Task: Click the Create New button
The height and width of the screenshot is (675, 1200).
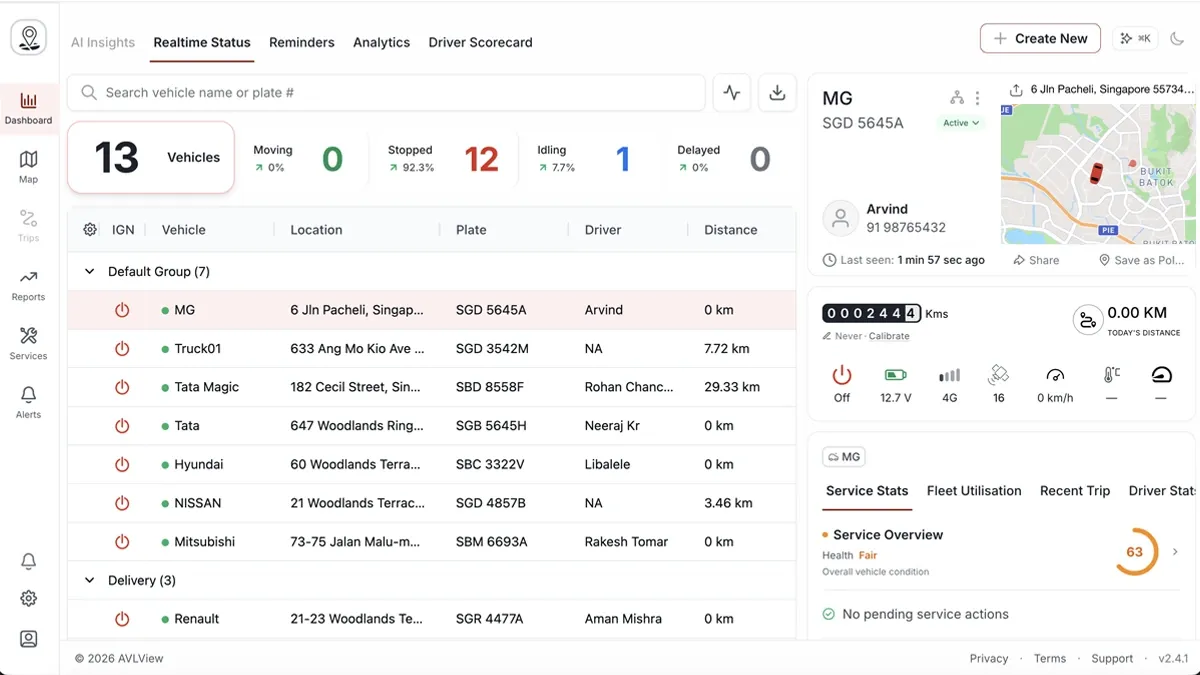Action: [1040, 39]
